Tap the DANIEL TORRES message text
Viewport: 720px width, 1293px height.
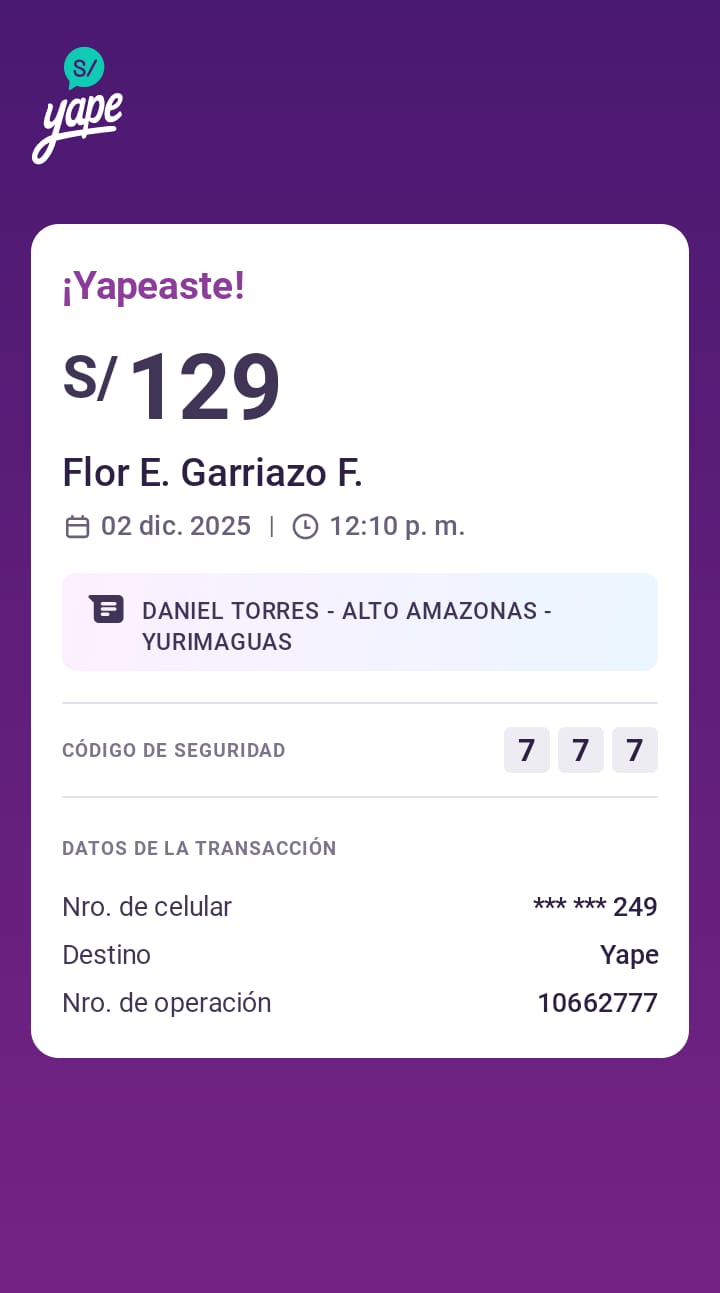click(x=346, y=626)
